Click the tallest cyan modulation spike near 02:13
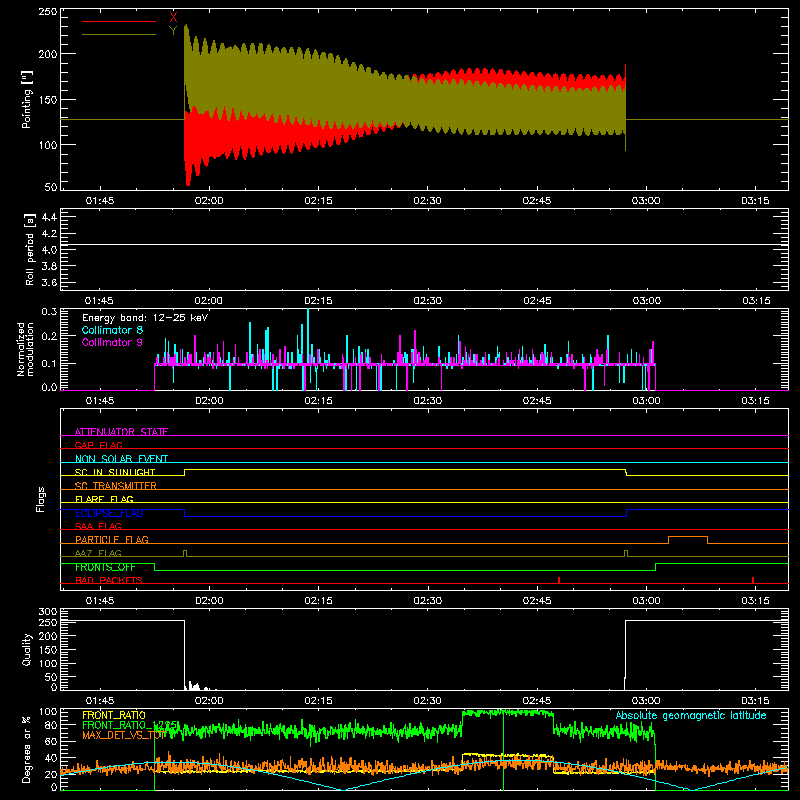Viewport: 800px width, 800px height. pos(308,337)
